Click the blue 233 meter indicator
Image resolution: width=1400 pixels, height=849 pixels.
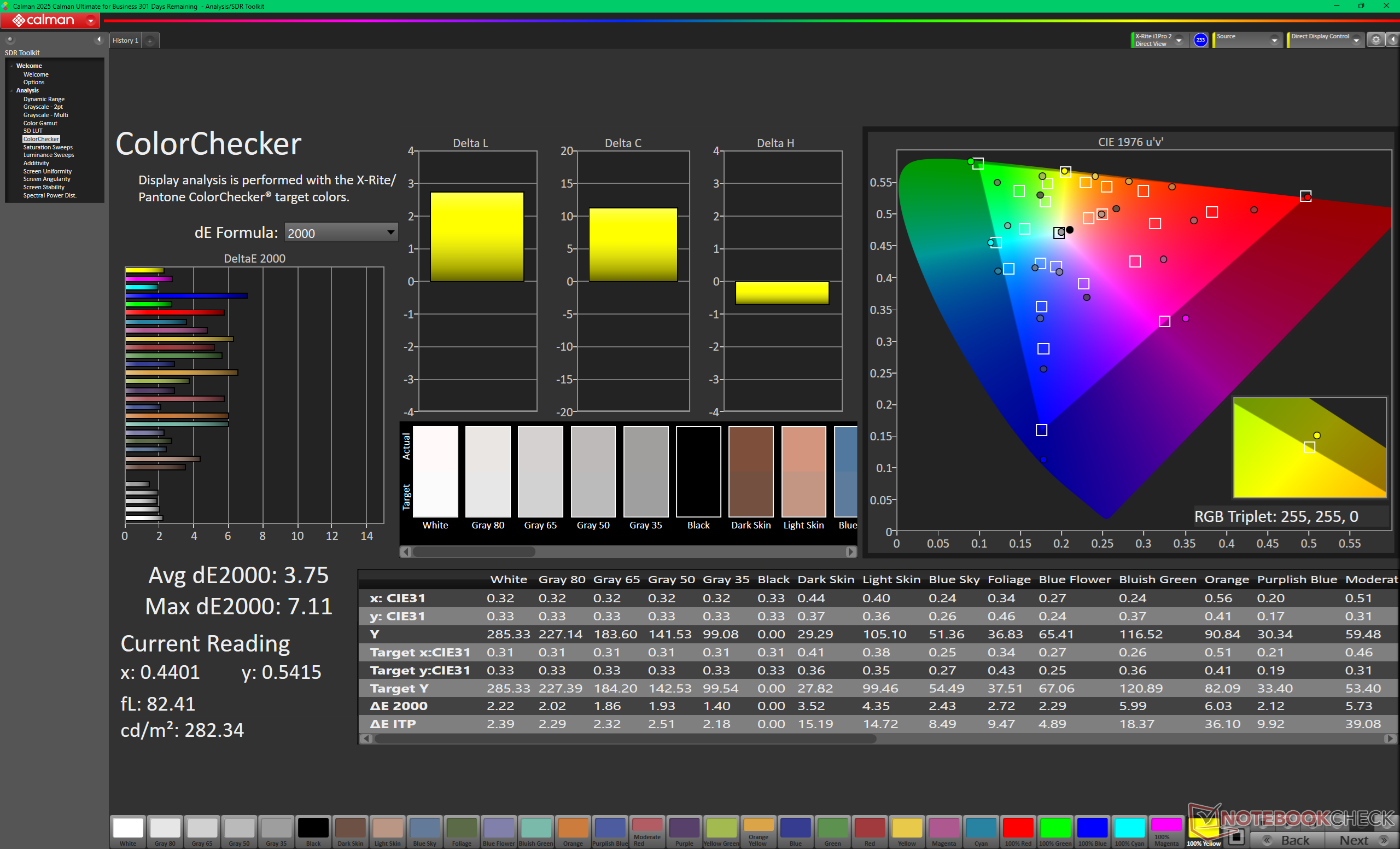tap(1200, 40)
